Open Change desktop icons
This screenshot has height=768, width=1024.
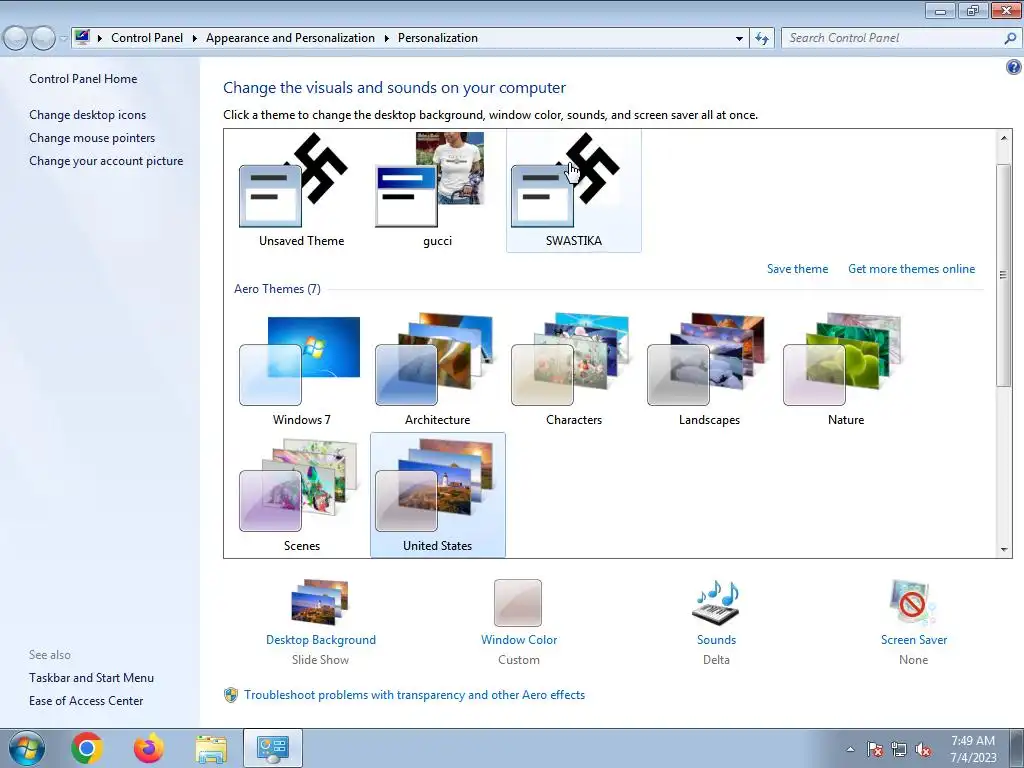[88, 115]
